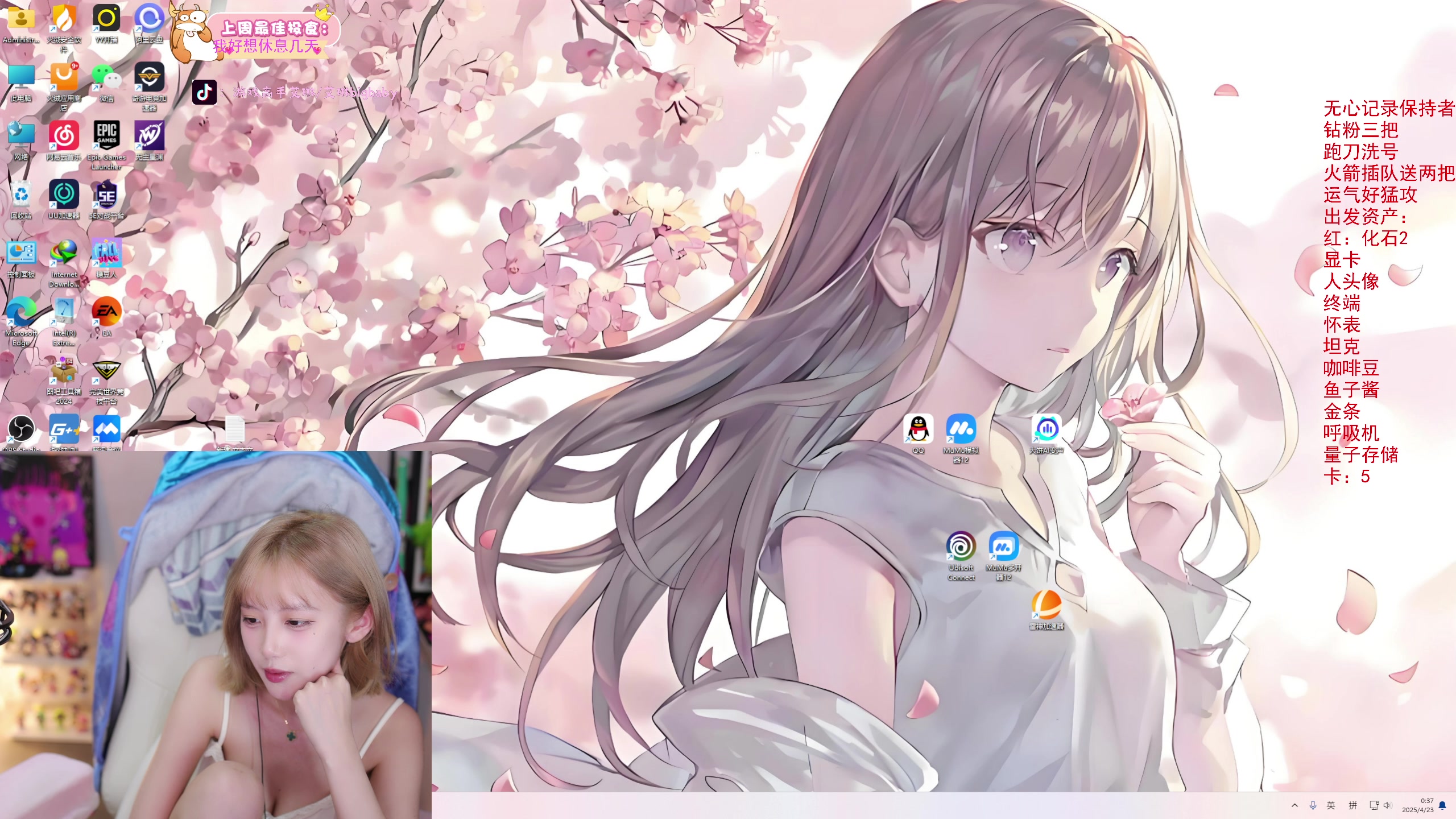The height and width of the screenshot is (819, 1456).
Task: Open the G++ accelerator shortcut
Action: pyautogui.click(x=64, y=432)
